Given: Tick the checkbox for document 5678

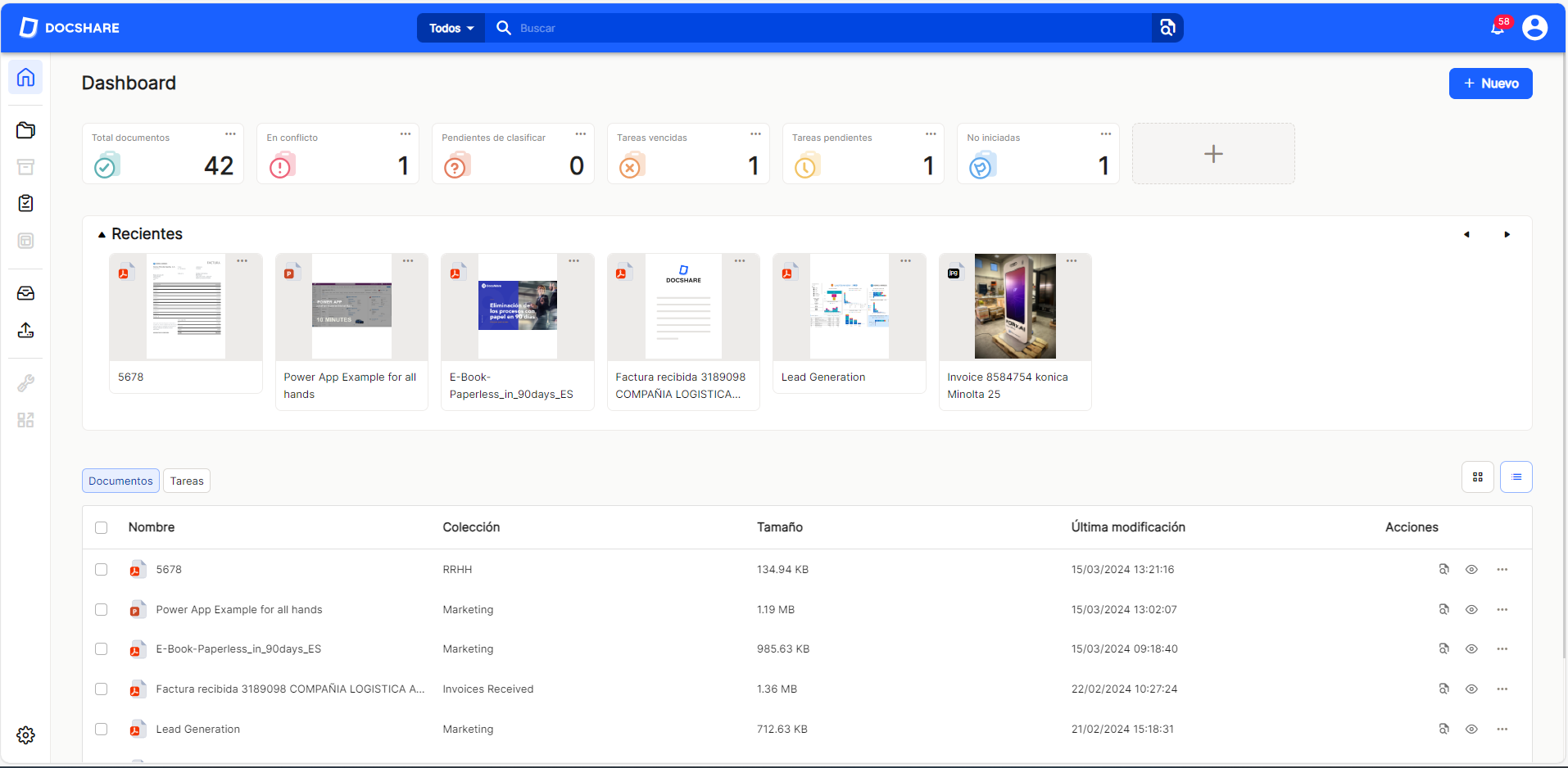Looking at the screenshot, I should coord(101,569).
